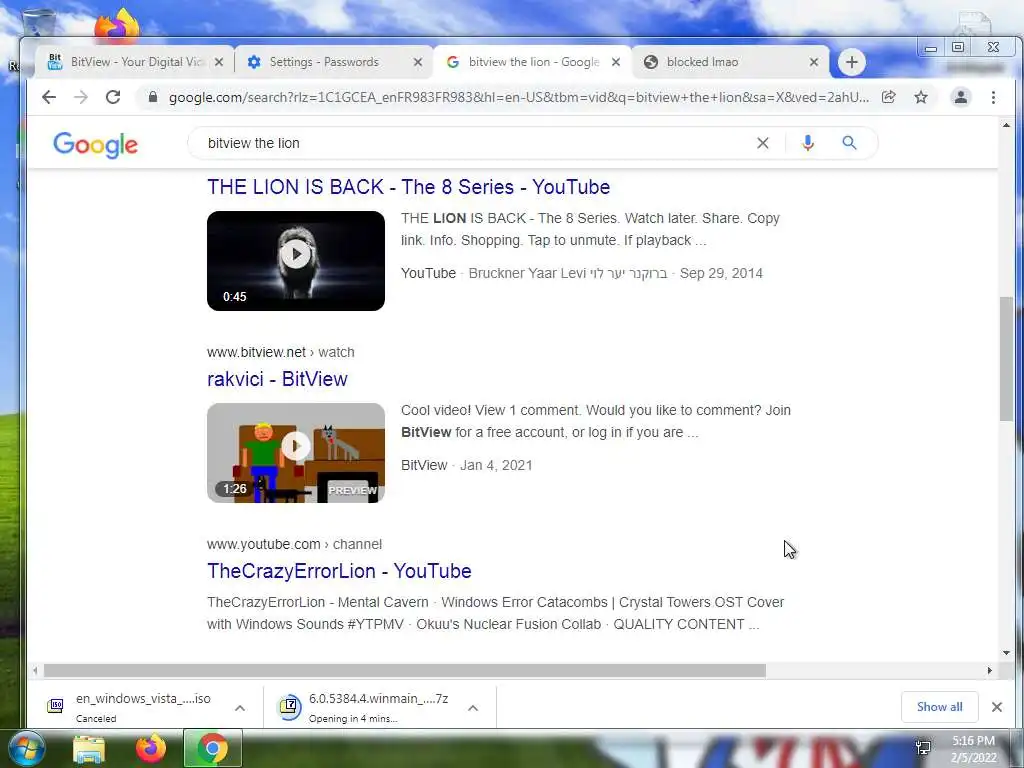Click the scroll down arrow
The height and width of the screenshot is (768, 1024).
coord(1006,652)
